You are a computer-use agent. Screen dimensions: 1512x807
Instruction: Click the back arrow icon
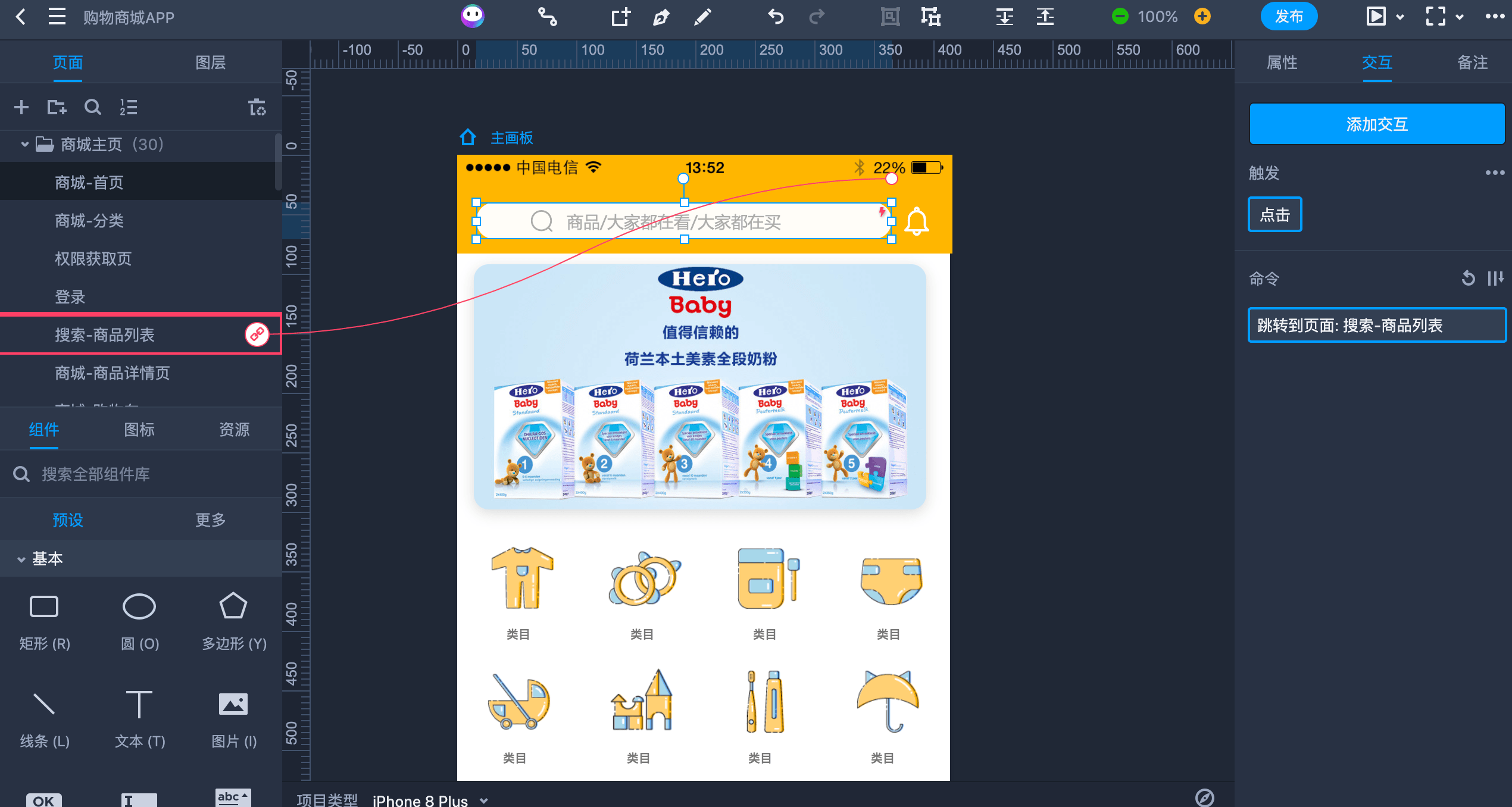point(21,17)
